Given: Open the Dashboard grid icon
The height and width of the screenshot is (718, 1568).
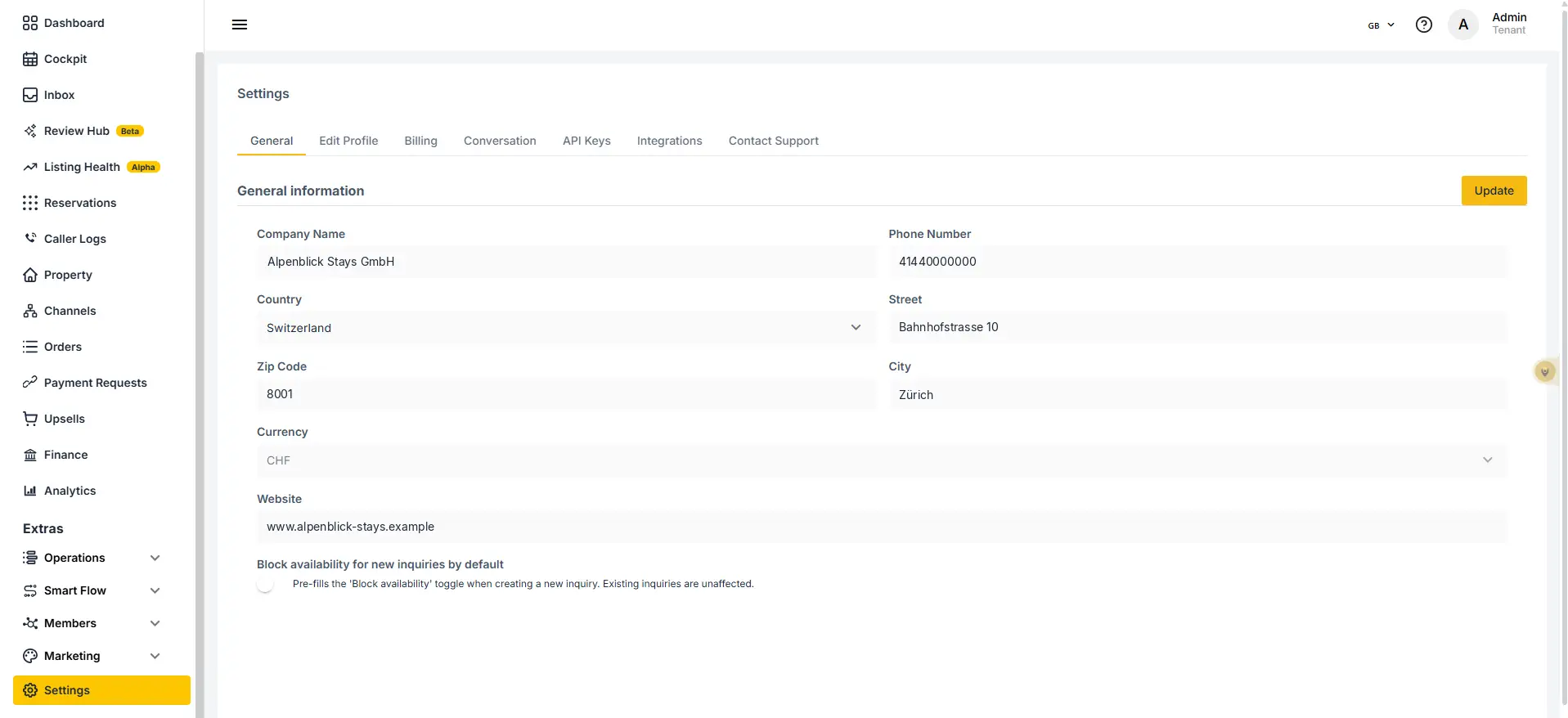Looking at the screenshot, I should (30, 23).
